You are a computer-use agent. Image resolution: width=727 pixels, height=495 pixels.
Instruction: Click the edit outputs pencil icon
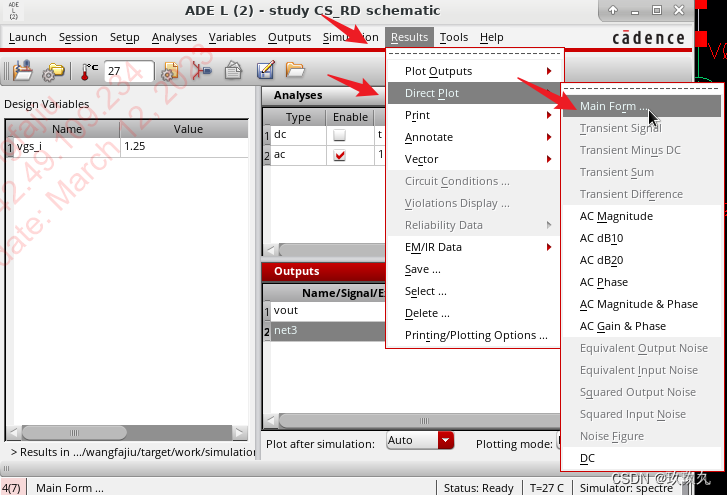(x=266, y=70)
